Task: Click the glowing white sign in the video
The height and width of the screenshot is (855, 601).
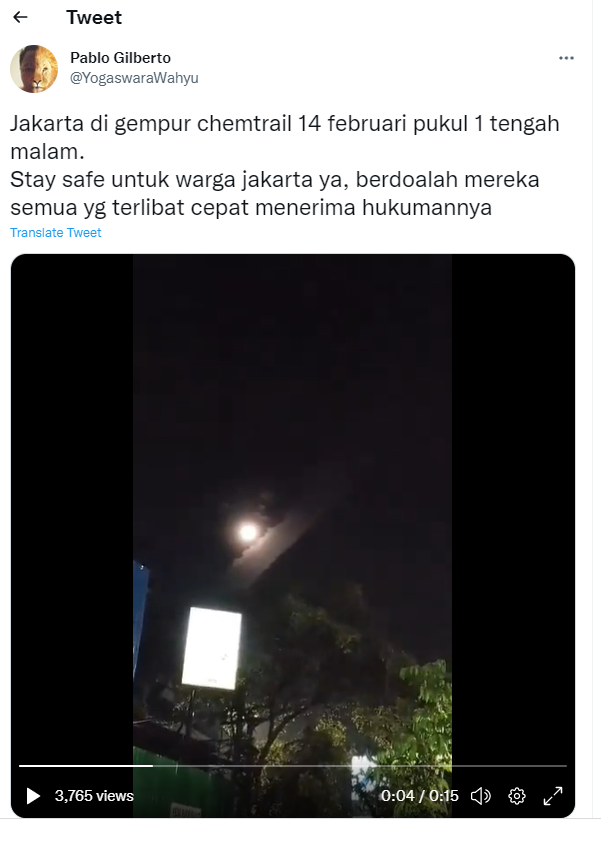Action: click(x=212, y=648)
